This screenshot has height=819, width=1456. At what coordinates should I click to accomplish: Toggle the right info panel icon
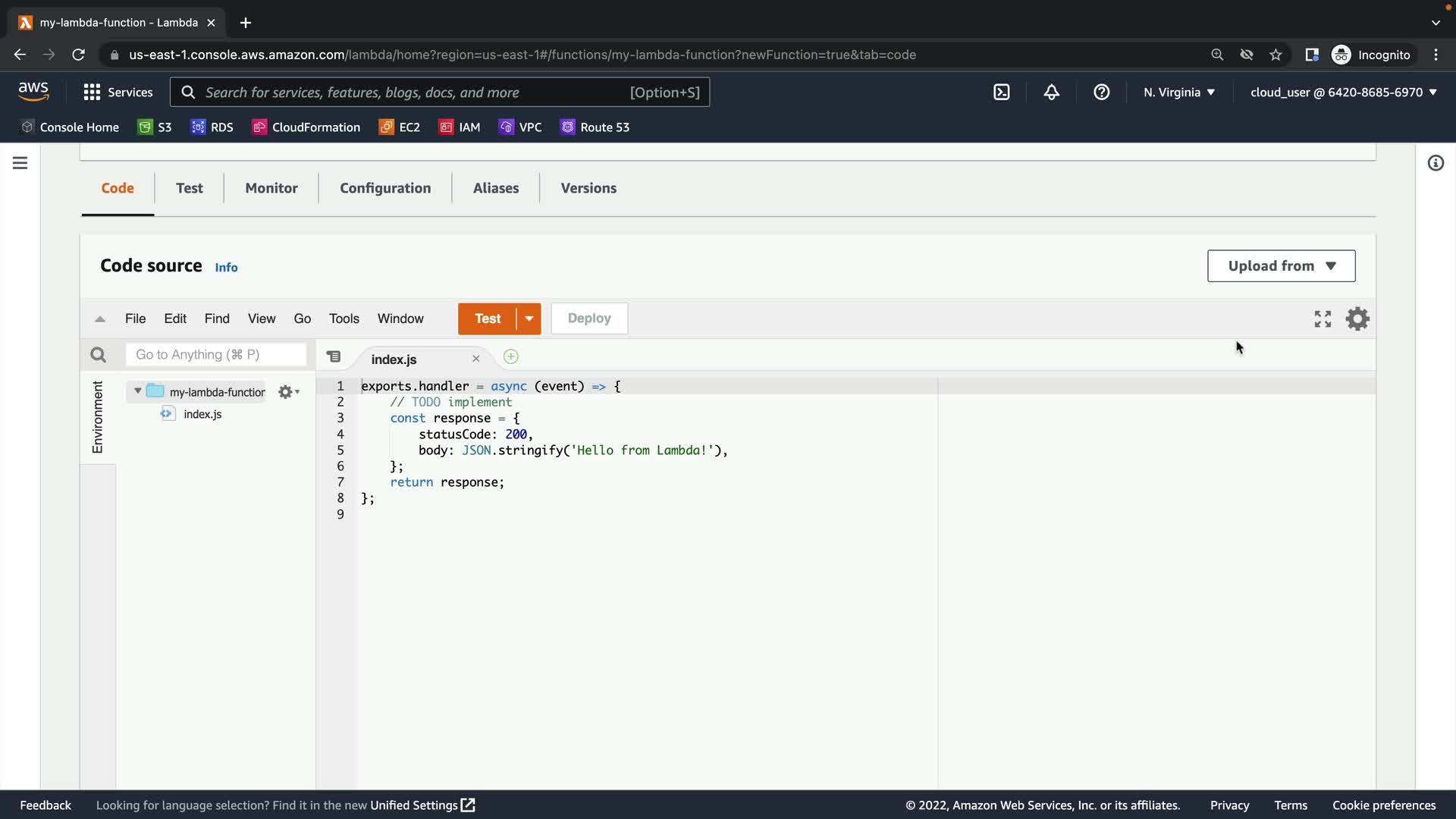tap(1435, 163)
